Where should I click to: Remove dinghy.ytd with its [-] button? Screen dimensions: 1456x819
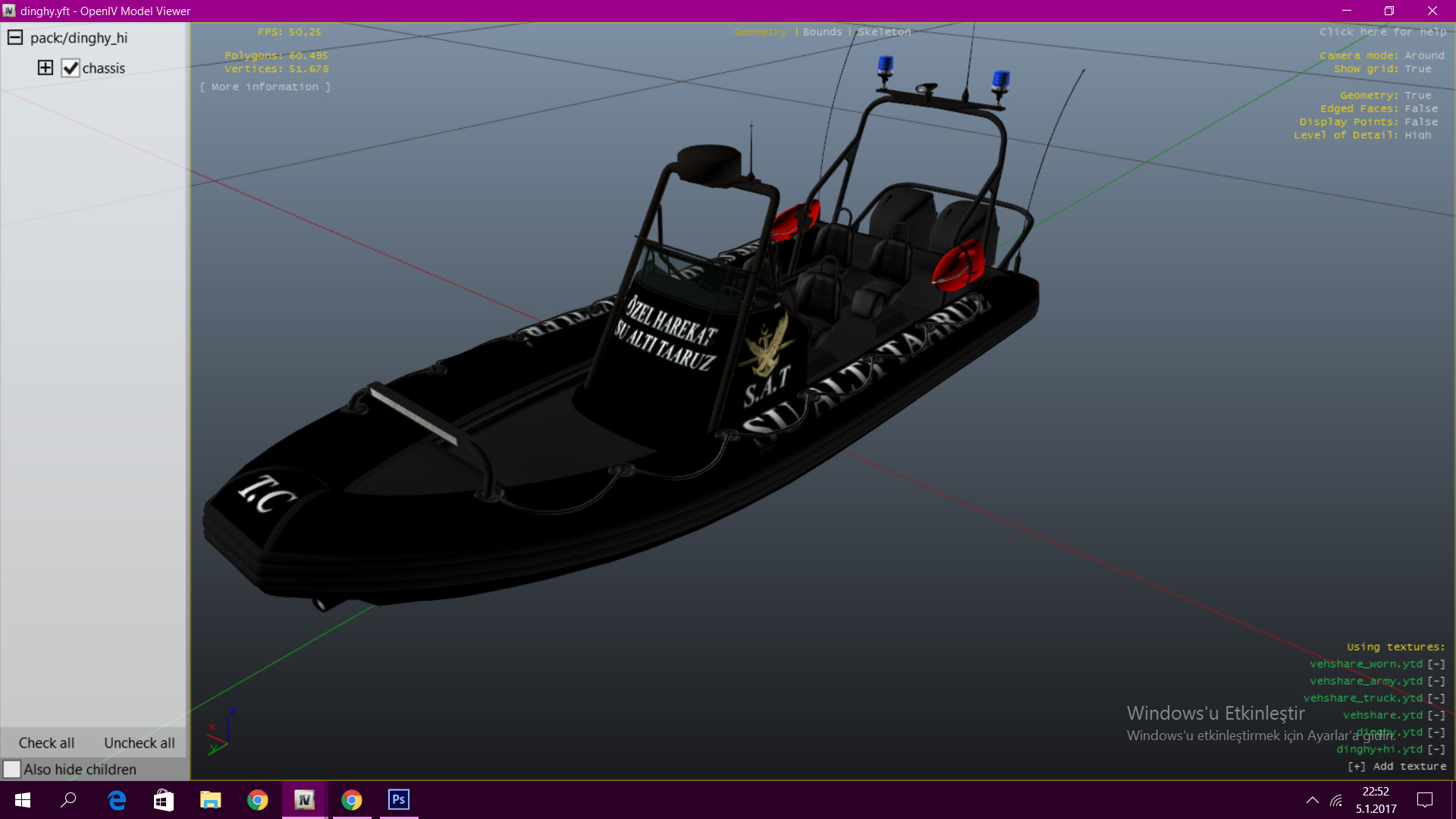point(1436,733)
